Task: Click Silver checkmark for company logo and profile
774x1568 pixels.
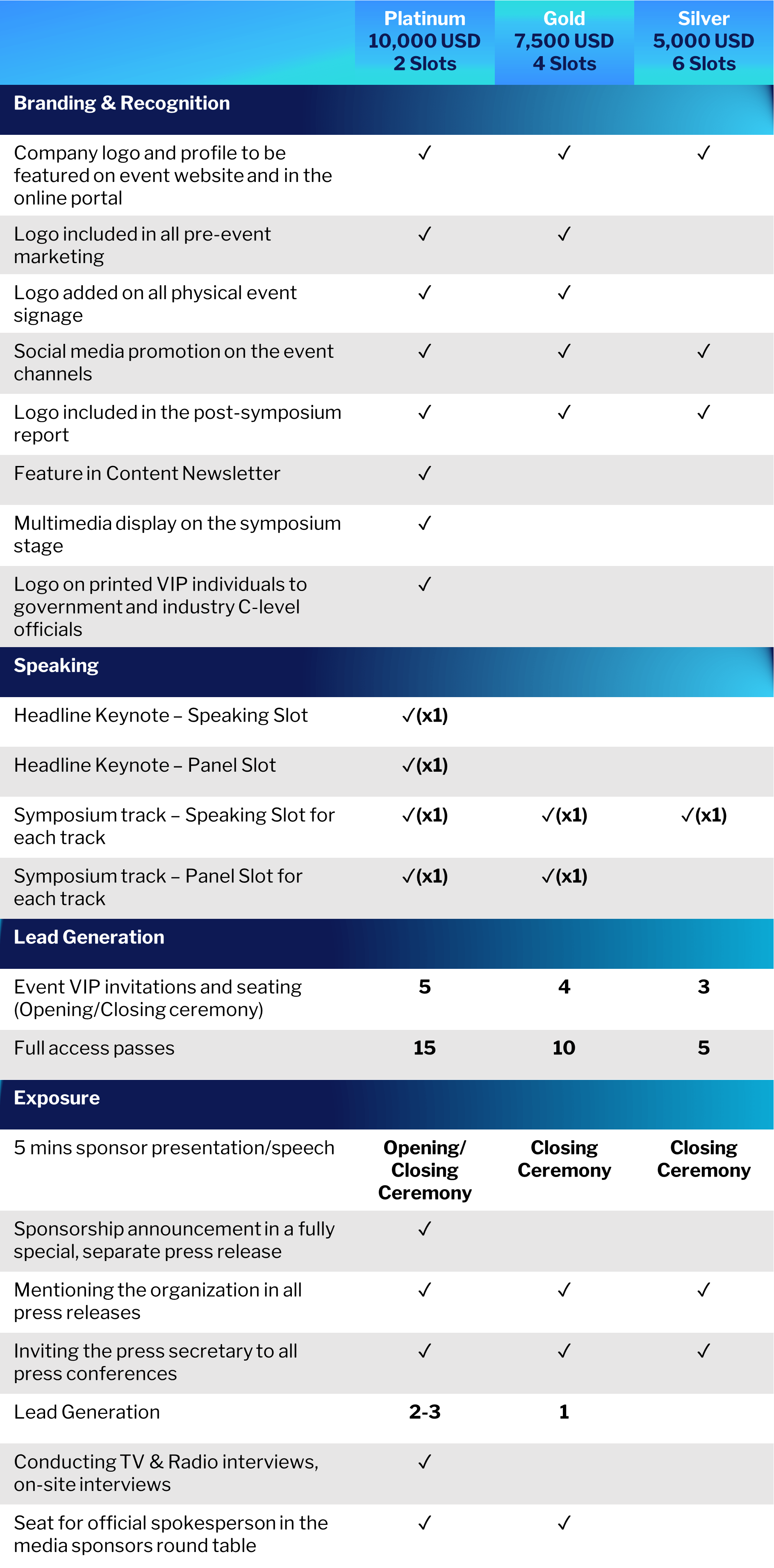Action: point(703,153)
